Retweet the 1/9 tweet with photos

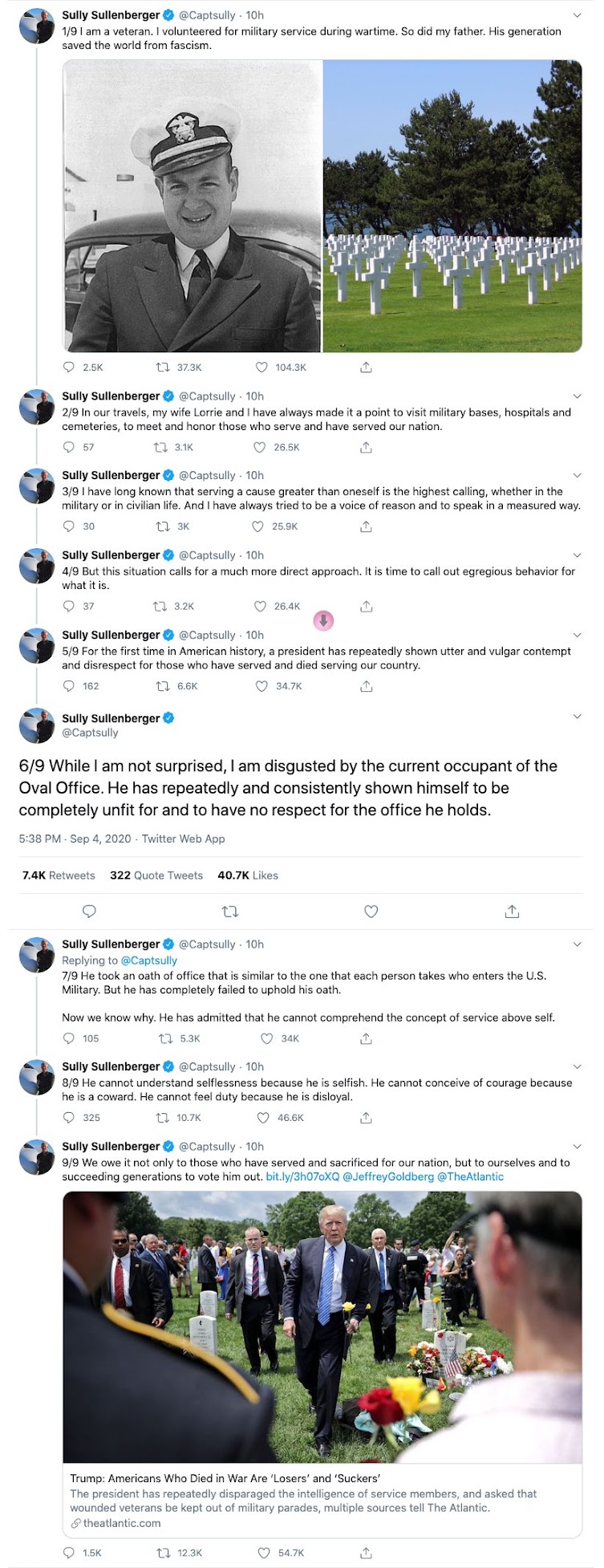[x=162, y=368]
